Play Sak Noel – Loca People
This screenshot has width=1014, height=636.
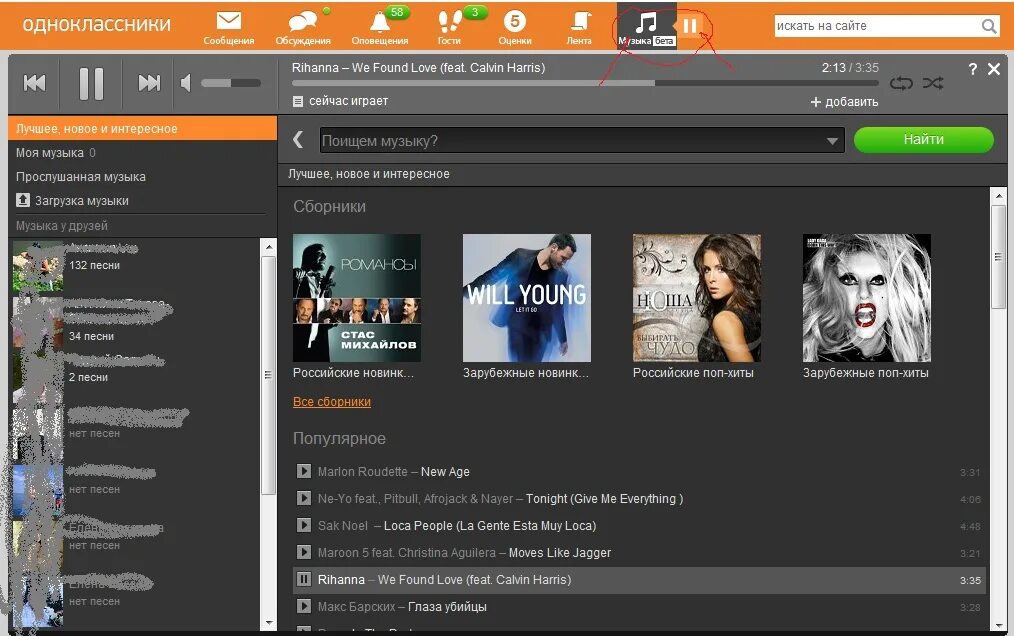(x=303, y=525)
